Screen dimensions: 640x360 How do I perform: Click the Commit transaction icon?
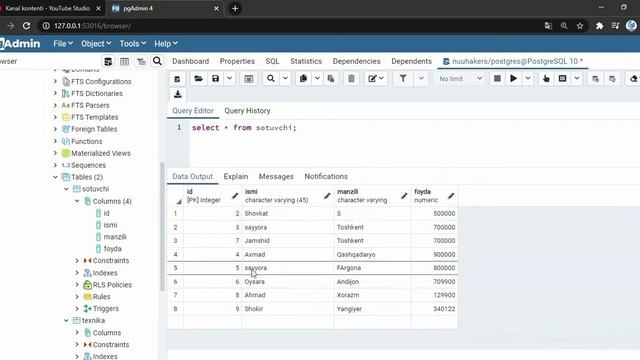pyautogui.click(x=596, y=79)
